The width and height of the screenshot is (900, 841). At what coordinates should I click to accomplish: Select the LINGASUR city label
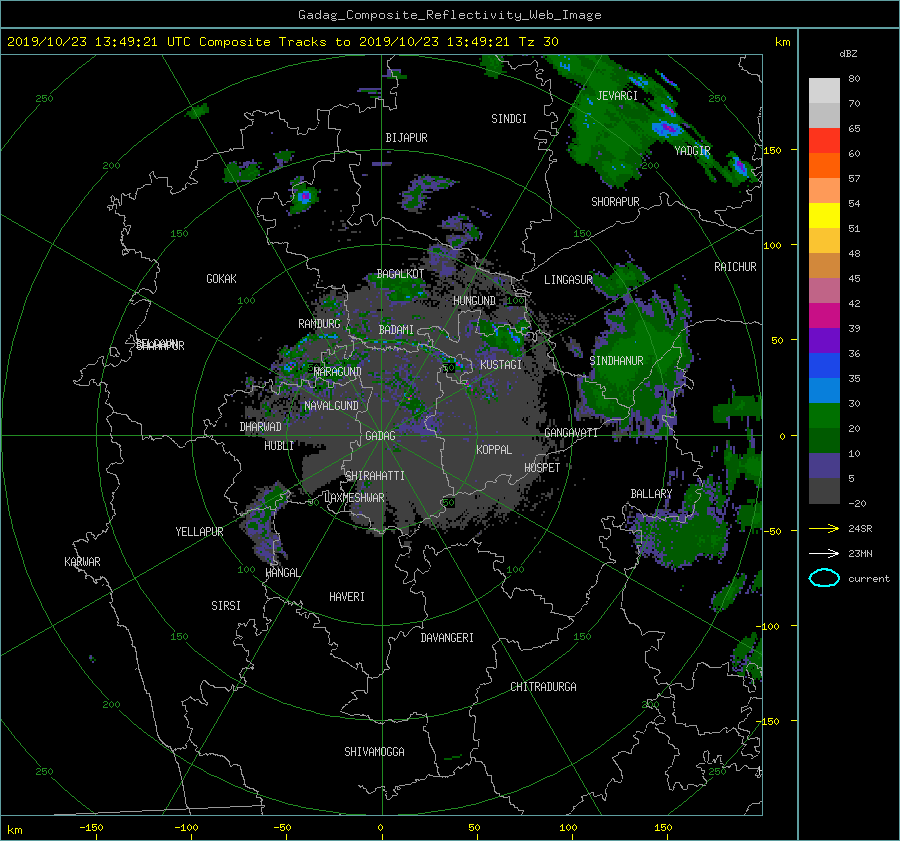[x=568, y=280]
